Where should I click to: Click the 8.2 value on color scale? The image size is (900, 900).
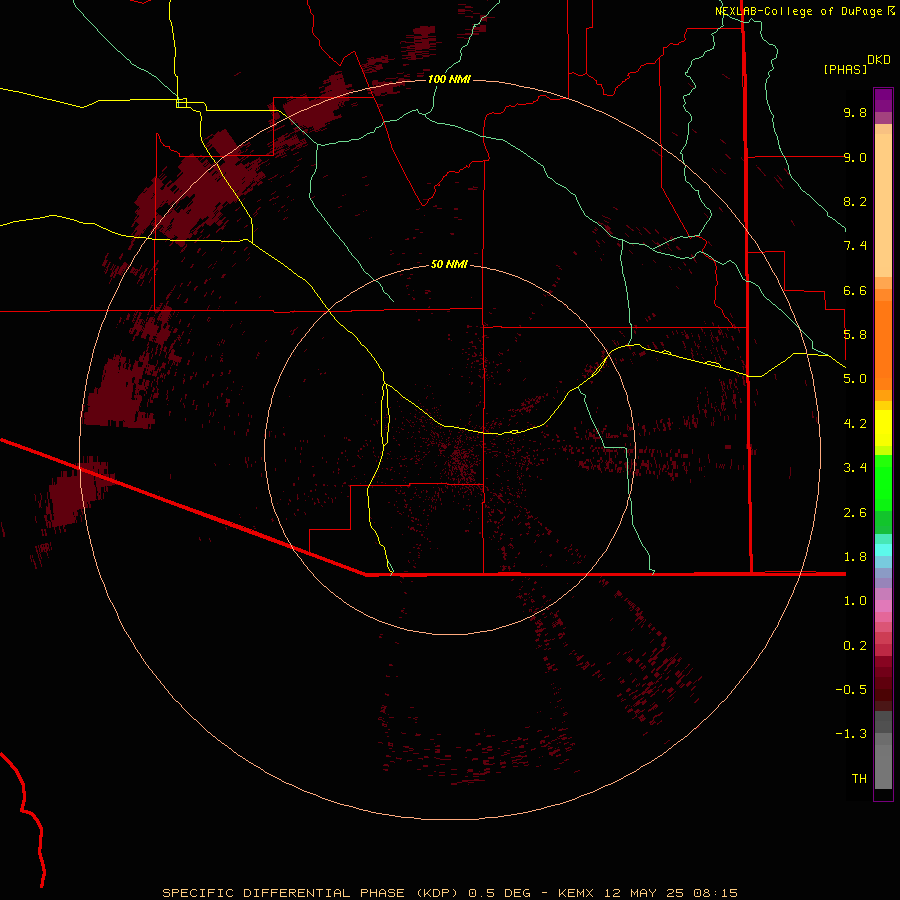(x=855, y=201)
